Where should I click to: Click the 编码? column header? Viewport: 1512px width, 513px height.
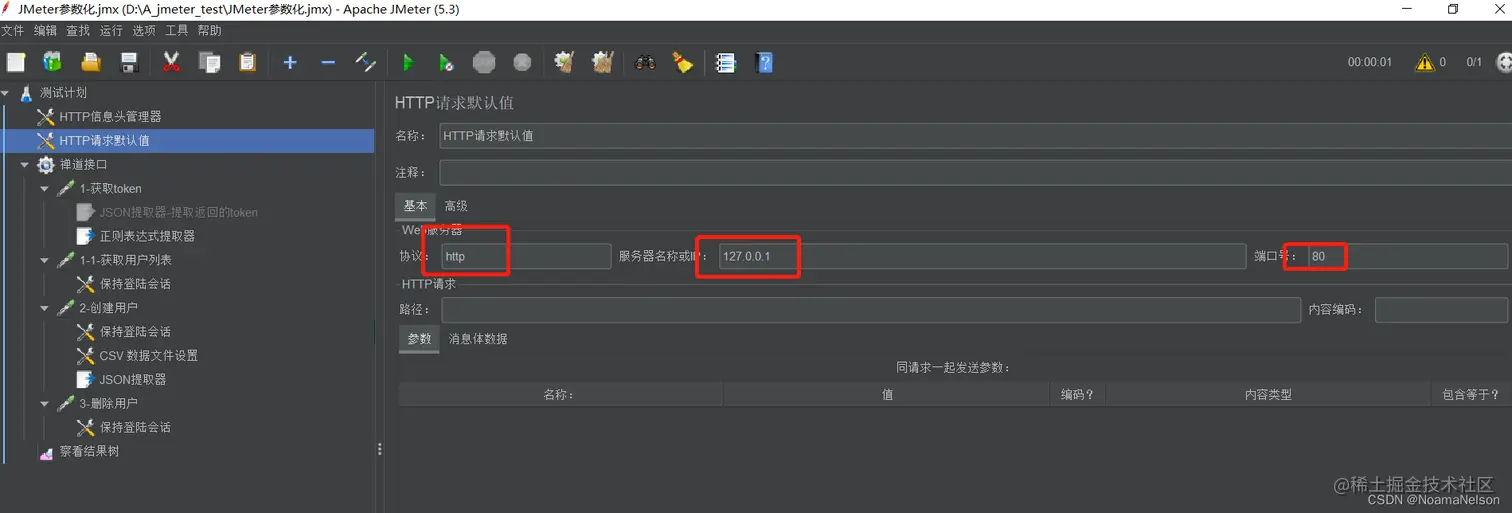pyautogui.click(x=1077, y=395)
